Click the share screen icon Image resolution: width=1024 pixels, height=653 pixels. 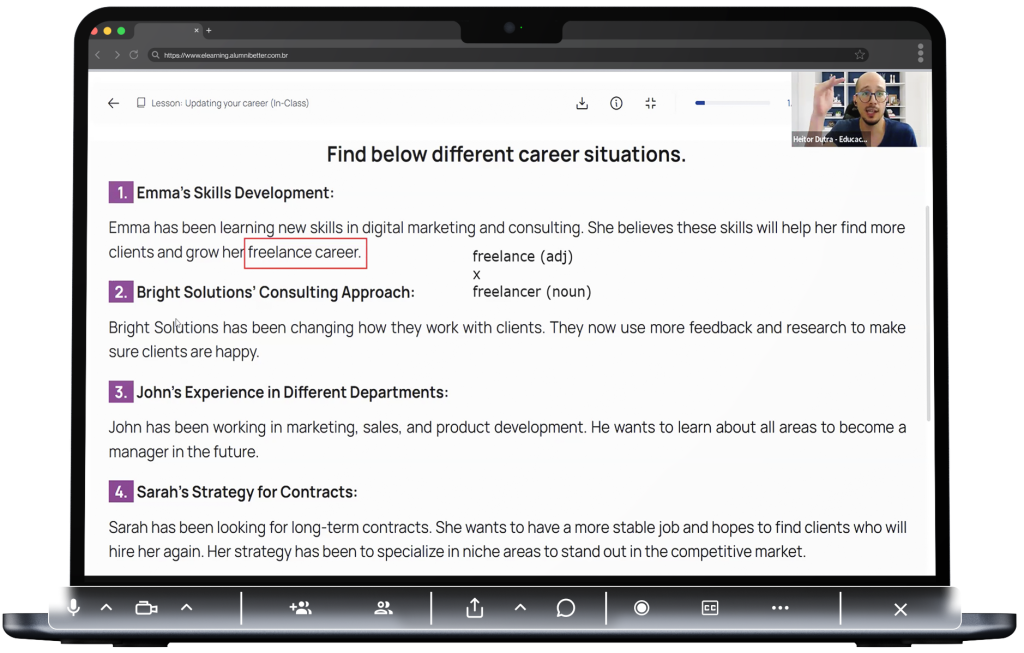[x=475, y=608]
